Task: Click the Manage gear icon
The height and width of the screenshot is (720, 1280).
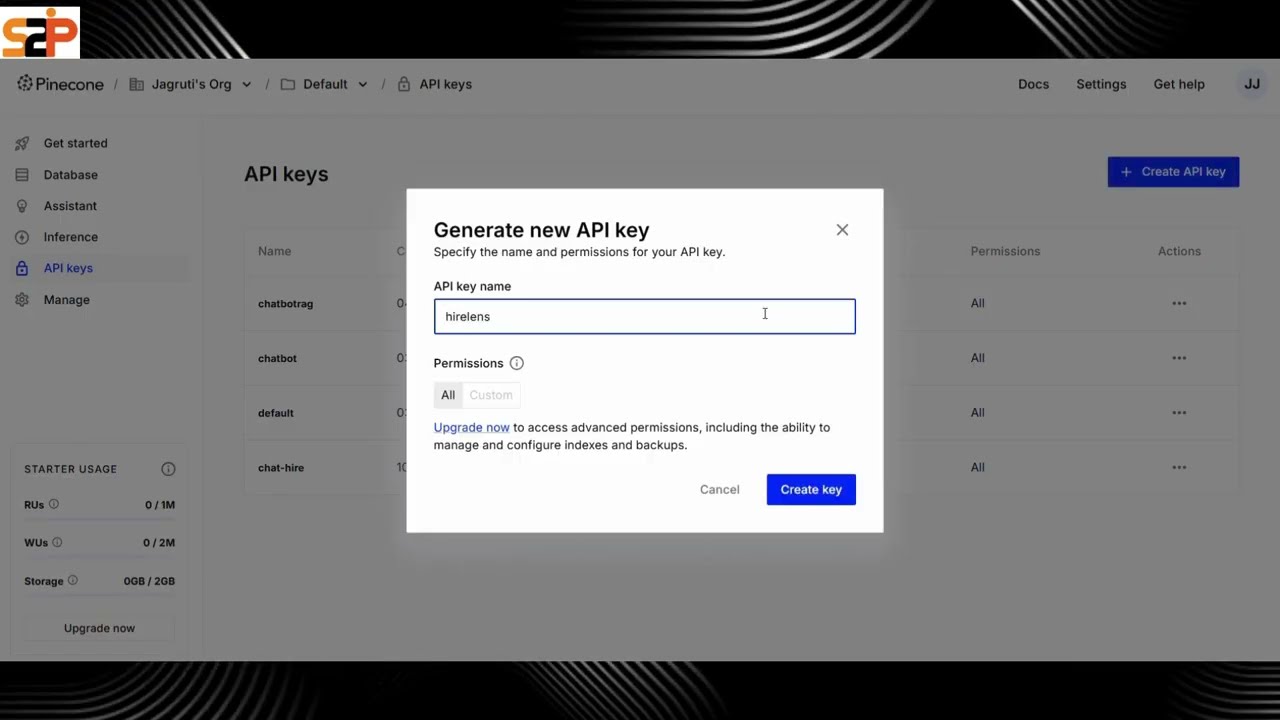Action: (22, 299)
